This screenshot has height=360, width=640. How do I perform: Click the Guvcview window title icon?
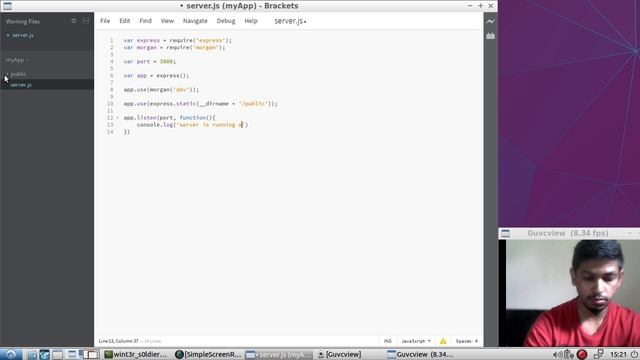tap(505, 233)
